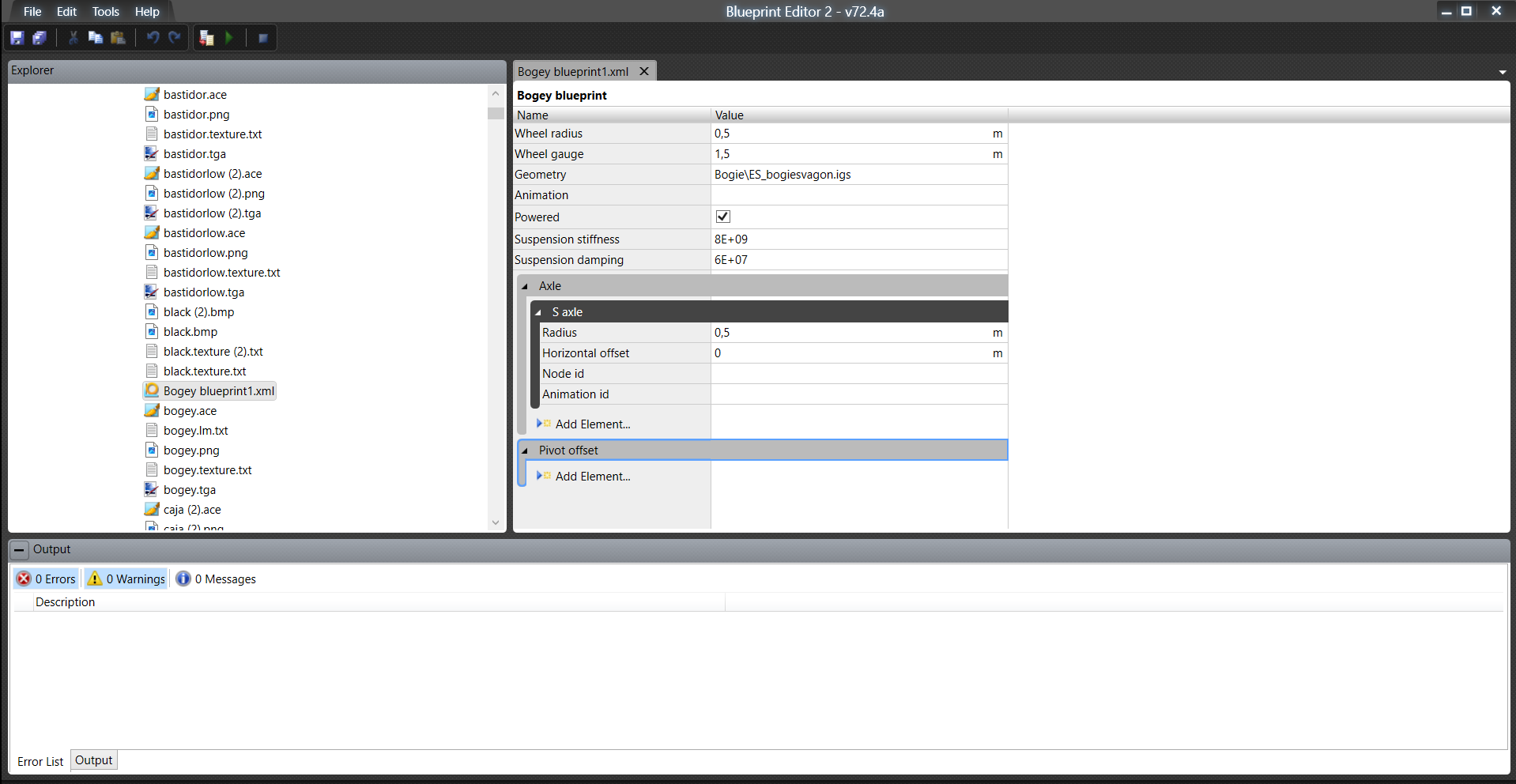
Task: Collapse the Axle section
Action: [x=525, y=286]
